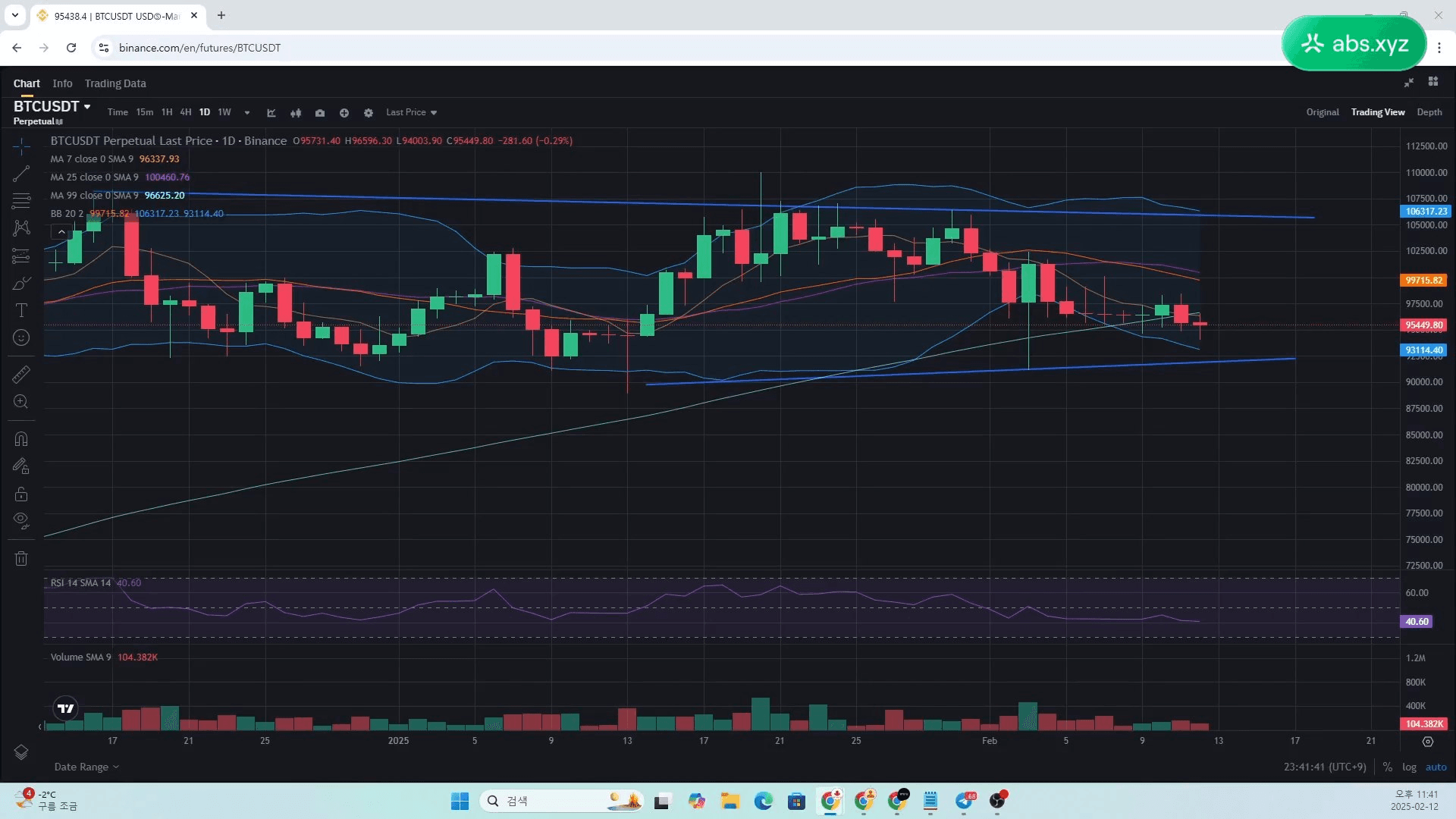Reload the Binance page
Image resolution: width=1456 pixels, height=819 pixels.
(x=71, y=48)
